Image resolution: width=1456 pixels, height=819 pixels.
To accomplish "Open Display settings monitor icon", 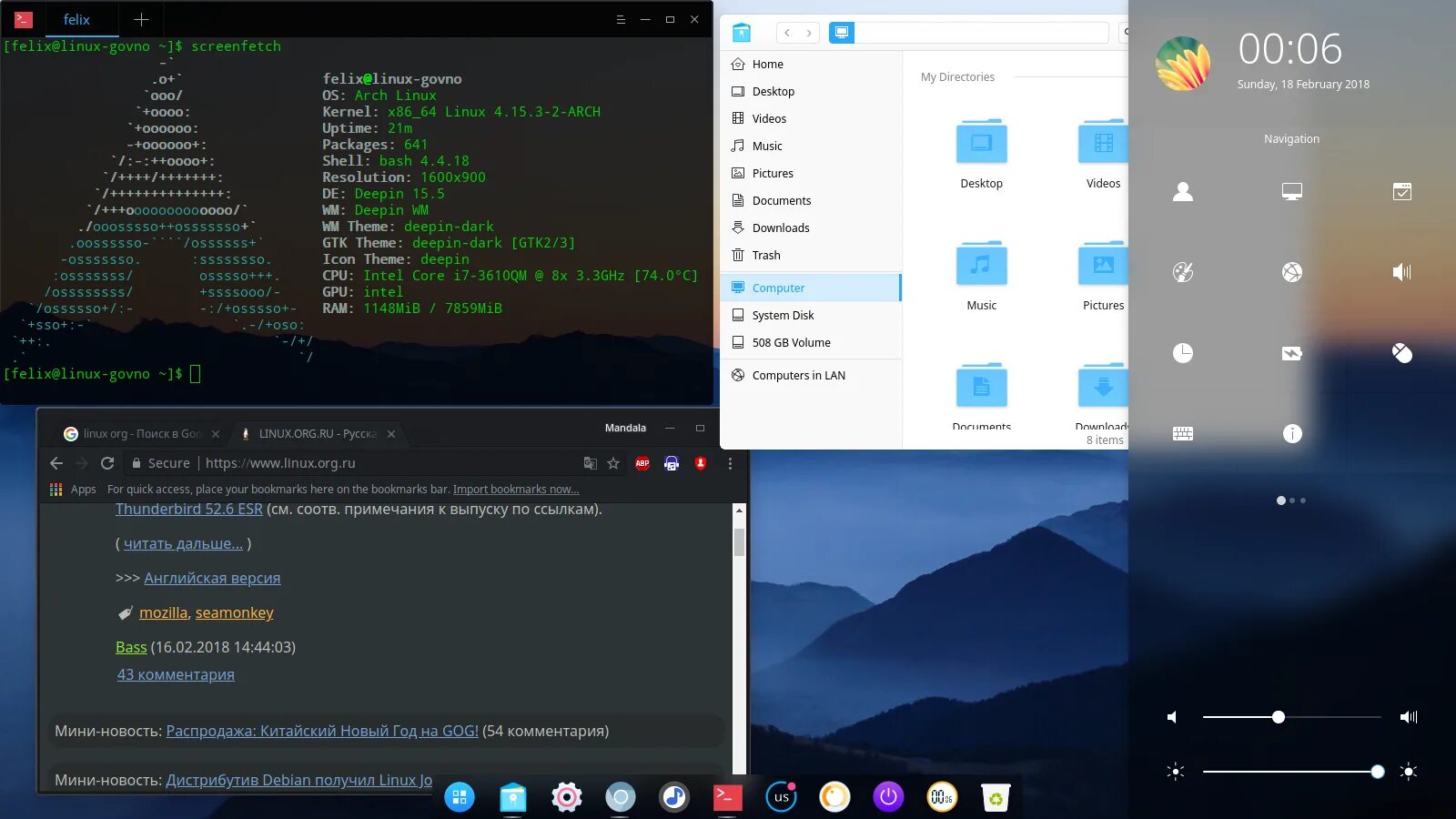I will pyautogui.click(x=1292, y=191).
